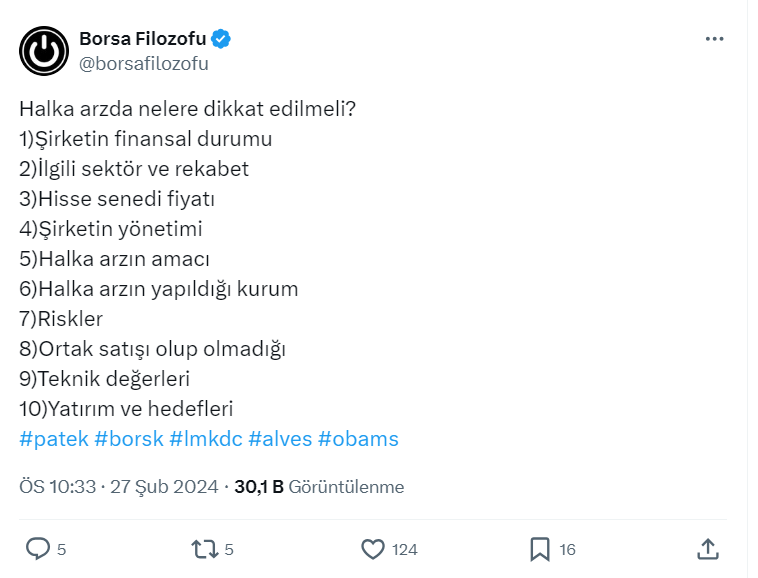The height and width of the screenshot is (578, 758).
Task: Open the #lmkdc hashtag
Action: pos(204,439)
